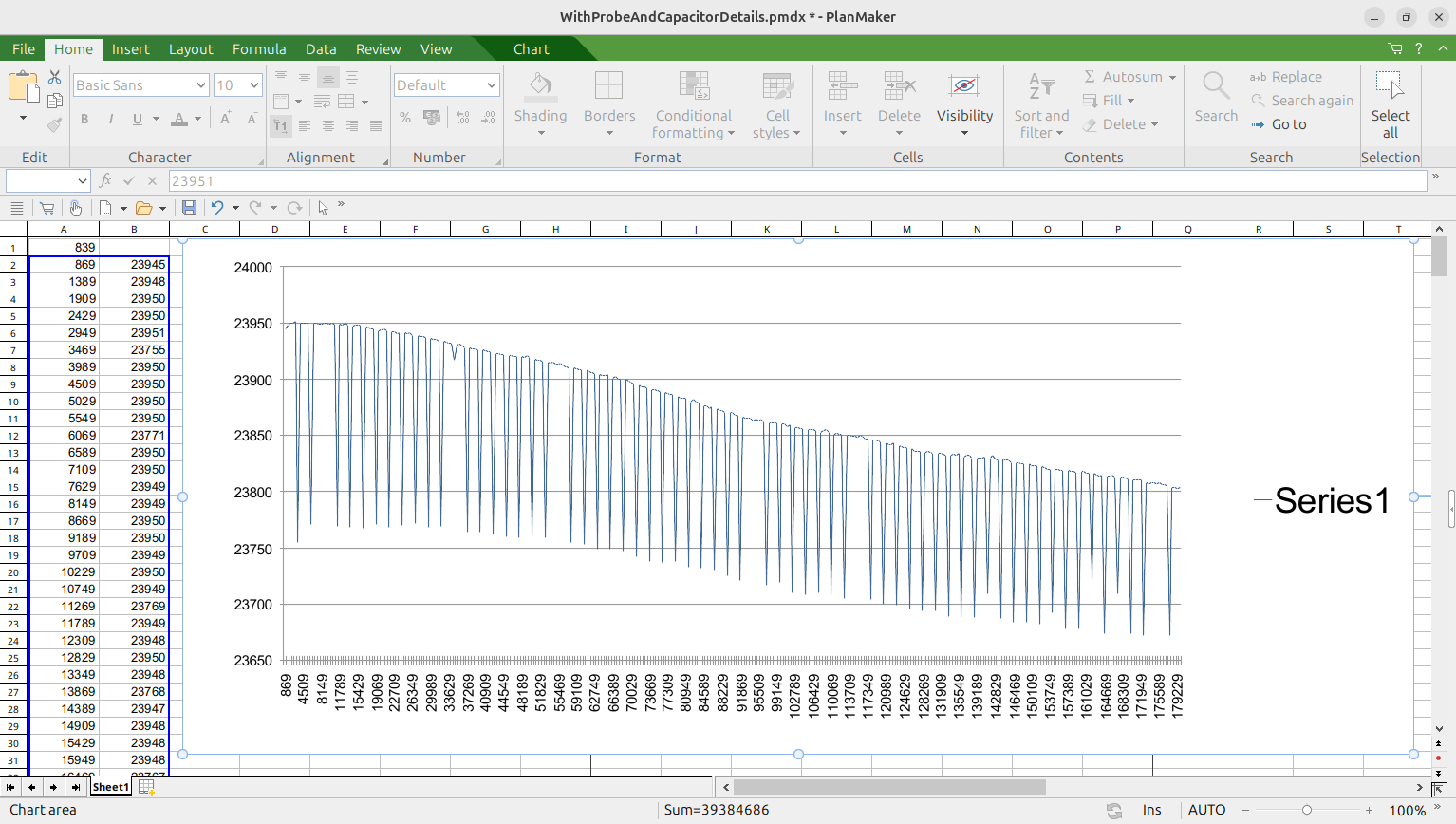Click the zoom slider handle
The image size is (1456, 824).
point(1307,810)
